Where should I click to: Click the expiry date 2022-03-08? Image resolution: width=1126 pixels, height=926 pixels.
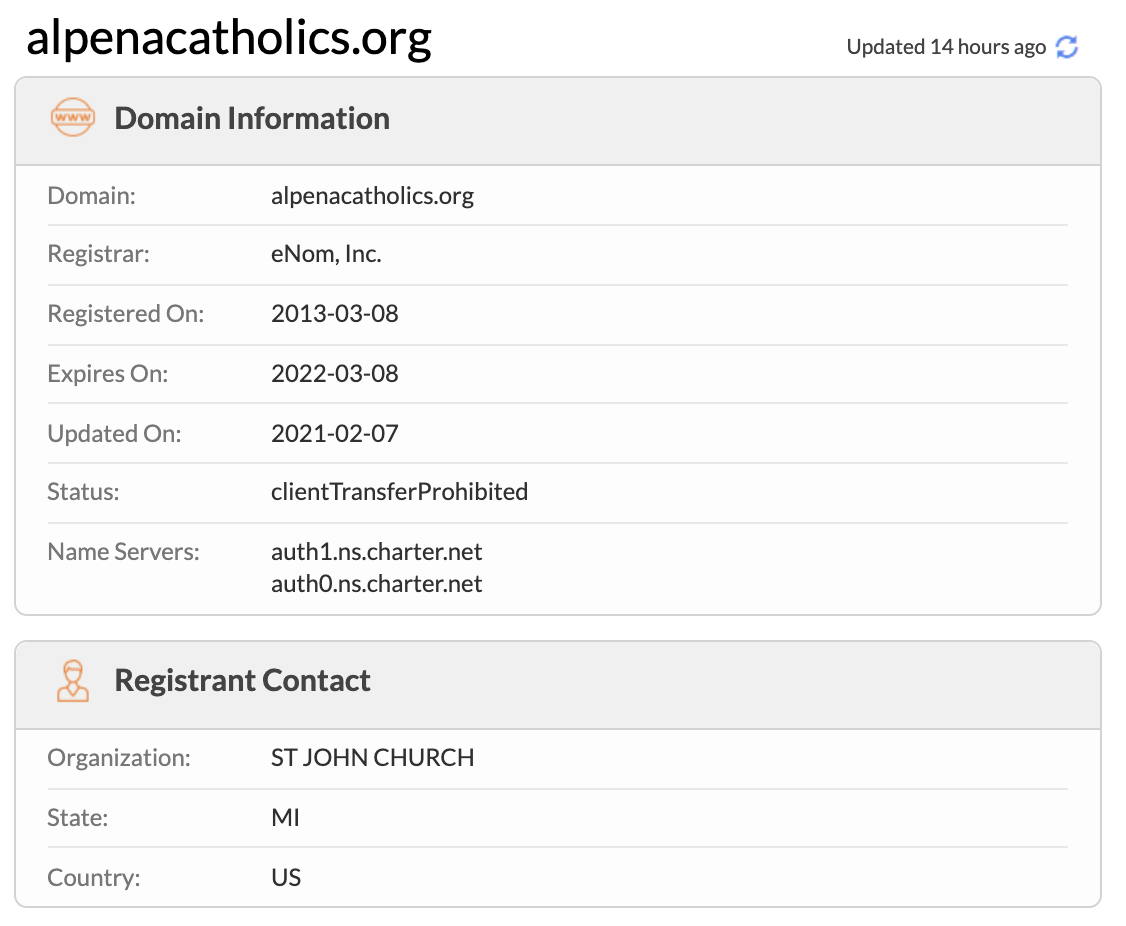click(335, 374)
